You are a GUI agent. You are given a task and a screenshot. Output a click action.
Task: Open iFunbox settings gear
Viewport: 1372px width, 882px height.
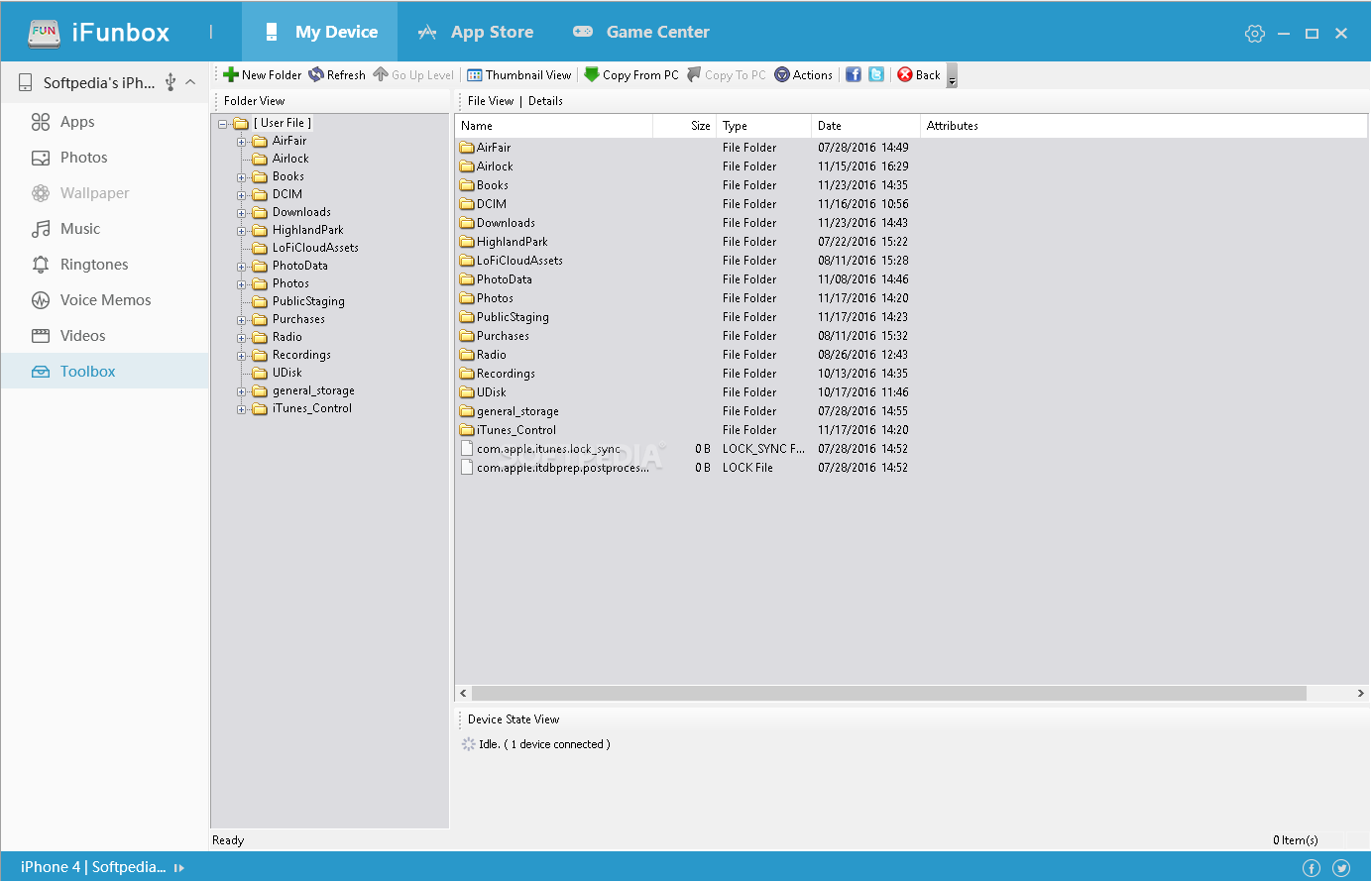1255,33
